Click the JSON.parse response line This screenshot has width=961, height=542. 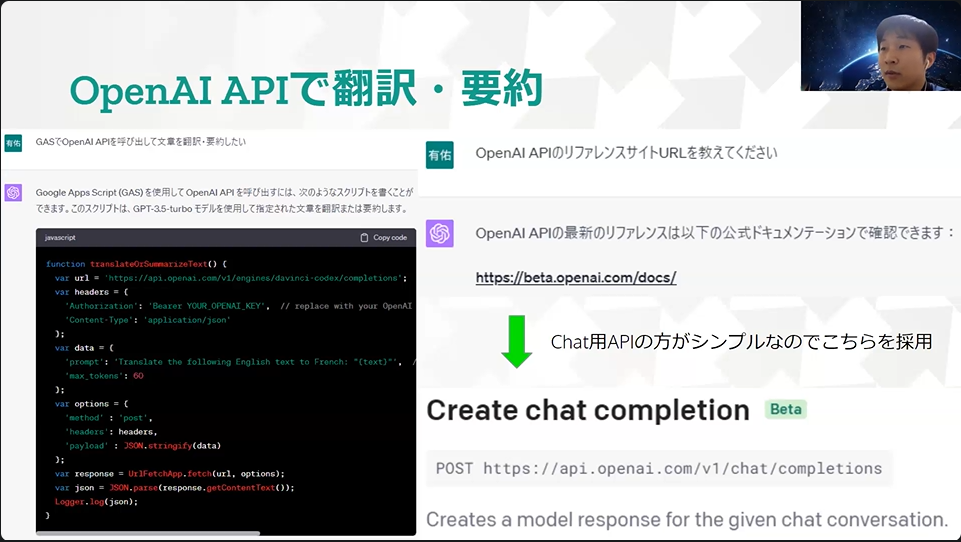[x=175, y=488]
